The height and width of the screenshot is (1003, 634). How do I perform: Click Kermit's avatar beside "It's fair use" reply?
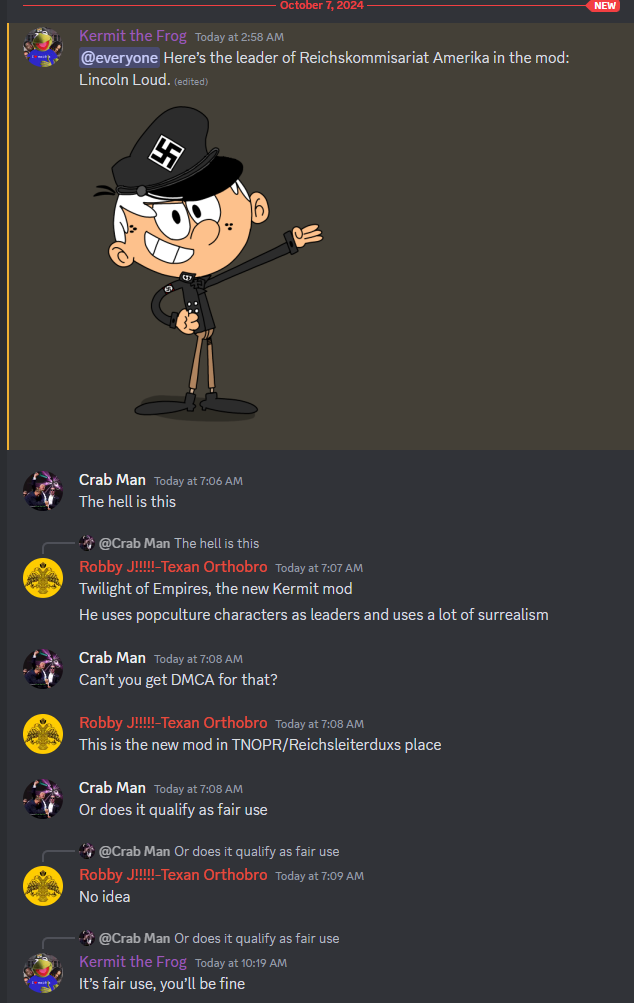(x=43, y=973)
